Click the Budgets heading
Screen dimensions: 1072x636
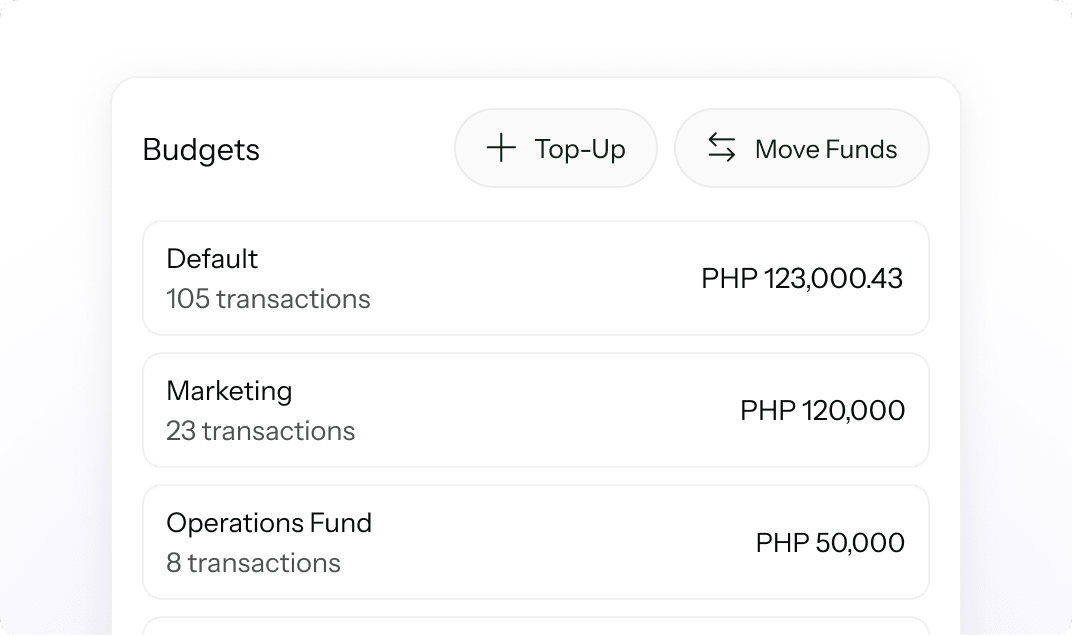(201, 150)
